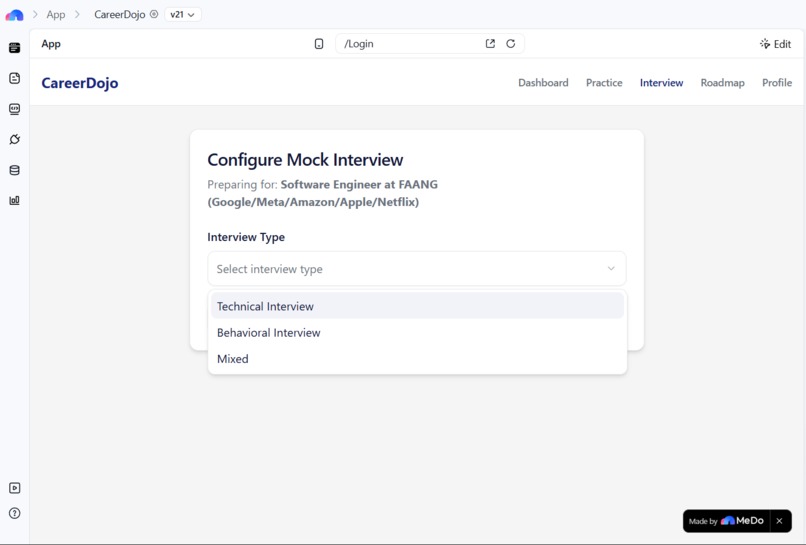The height and width of the screenshot is (545, 806).
Task: Open the help question mark icon
Action: 14,513
